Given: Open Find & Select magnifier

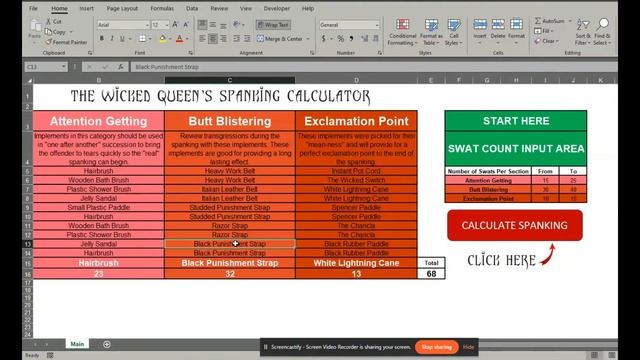Looking at the screenshot, I should point(602,32).
